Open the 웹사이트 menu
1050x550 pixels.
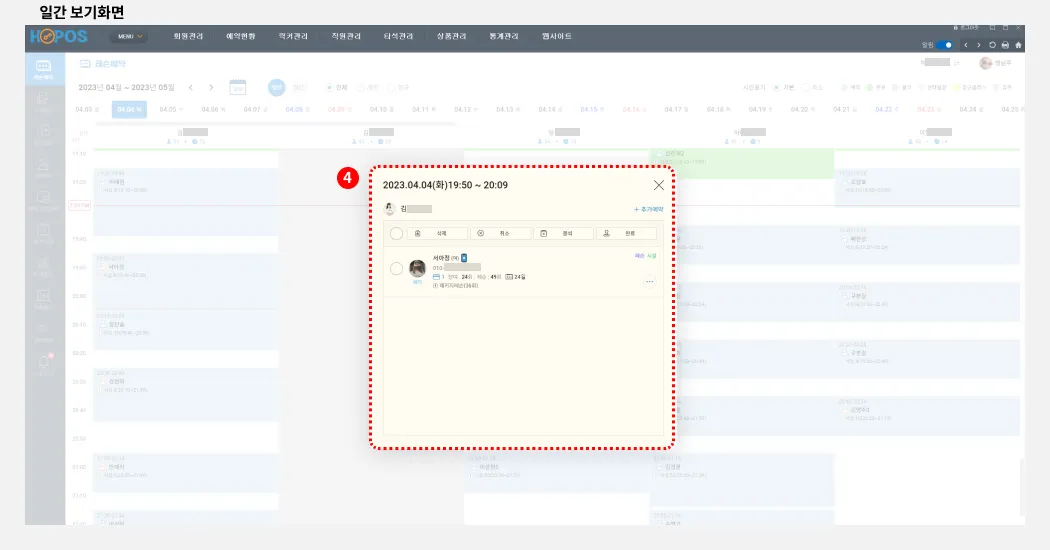point(556,36)
